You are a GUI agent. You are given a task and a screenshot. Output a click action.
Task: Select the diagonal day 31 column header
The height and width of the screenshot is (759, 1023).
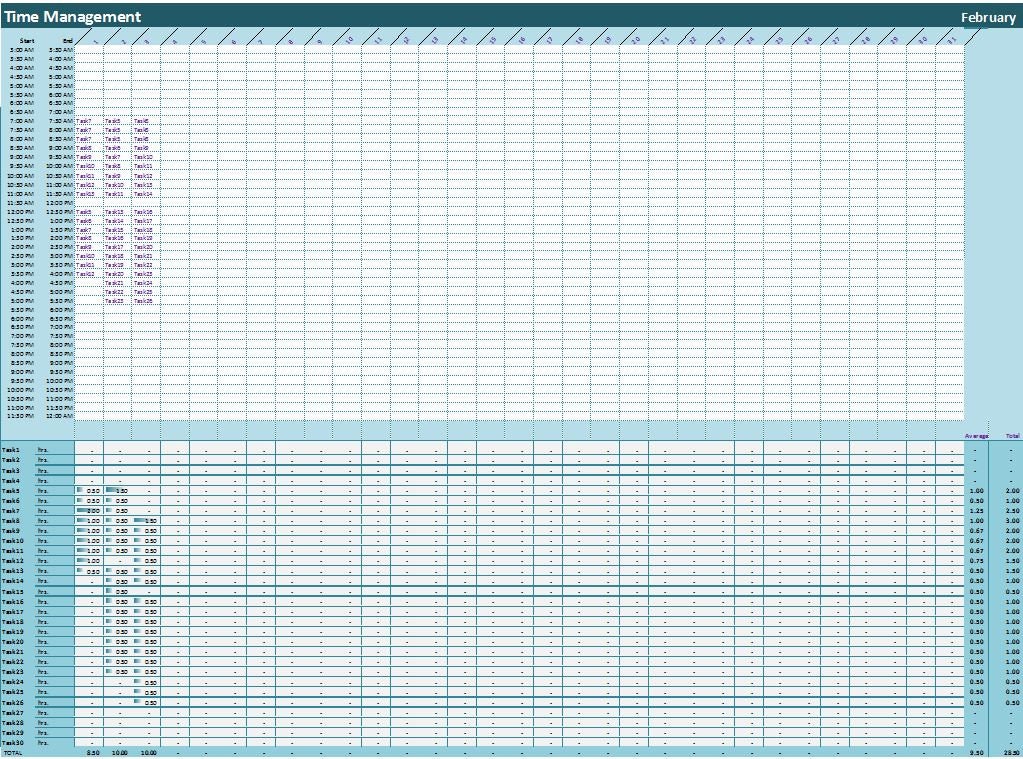point(950,38)
